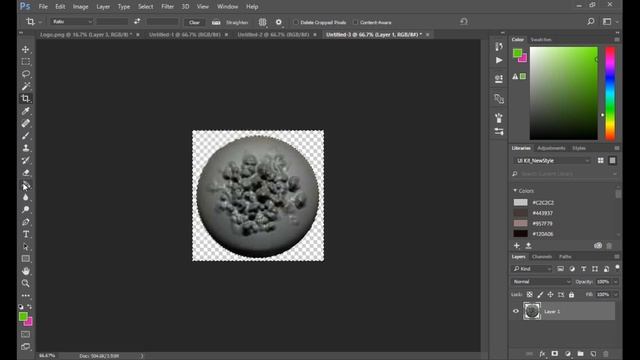640x360 pixels.
Task: Select the #C2C2C2 library color
Action: 533,202
